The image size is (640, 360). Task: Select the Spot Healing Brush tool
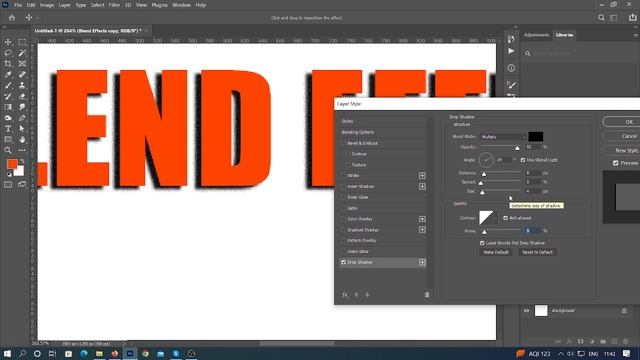tap(22, 75)
